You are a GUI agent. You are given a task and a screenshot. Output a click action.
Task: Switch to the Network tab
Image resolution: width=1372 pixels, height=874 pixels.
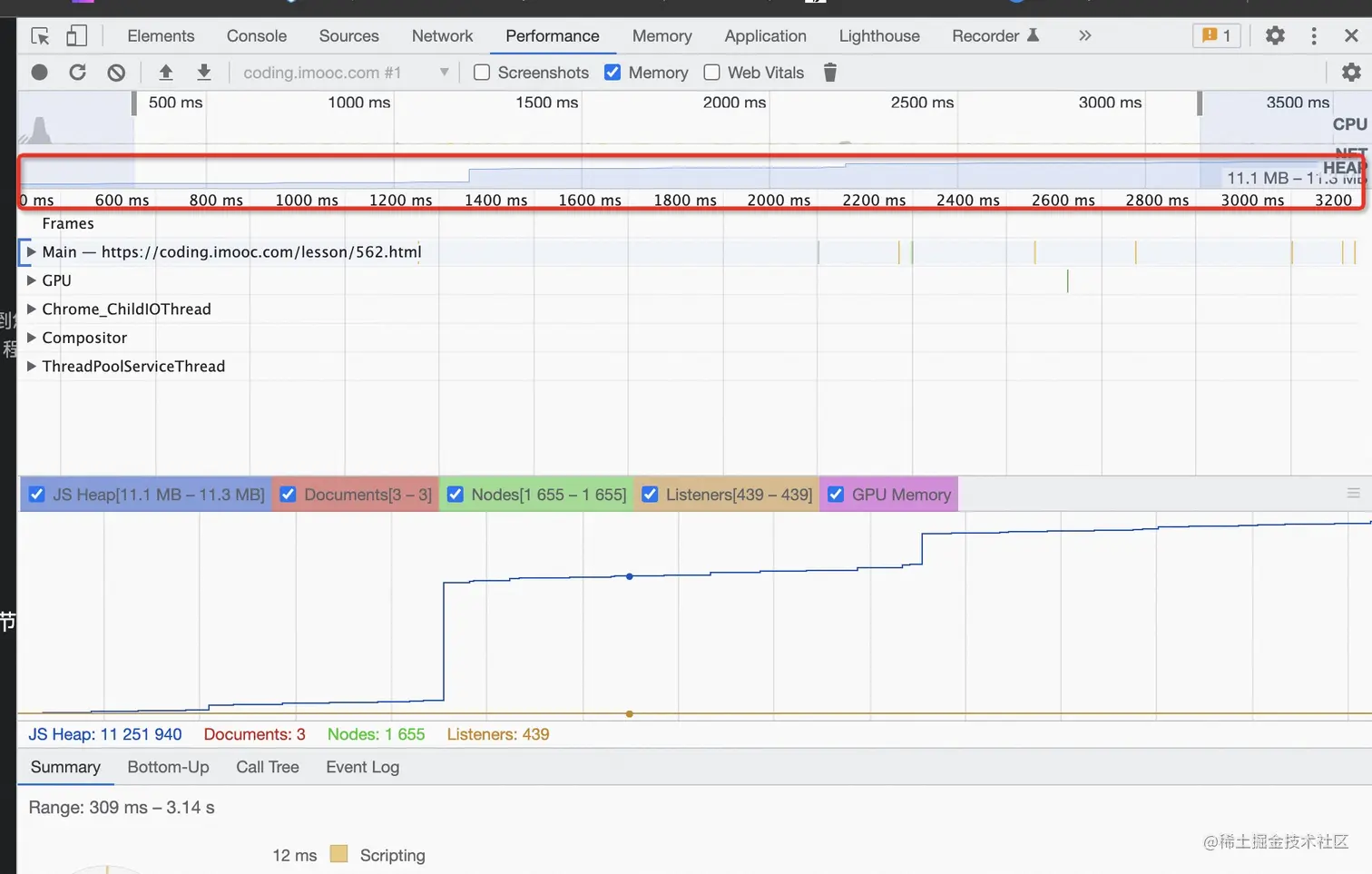pyautogui.click(x=442, y=36)
